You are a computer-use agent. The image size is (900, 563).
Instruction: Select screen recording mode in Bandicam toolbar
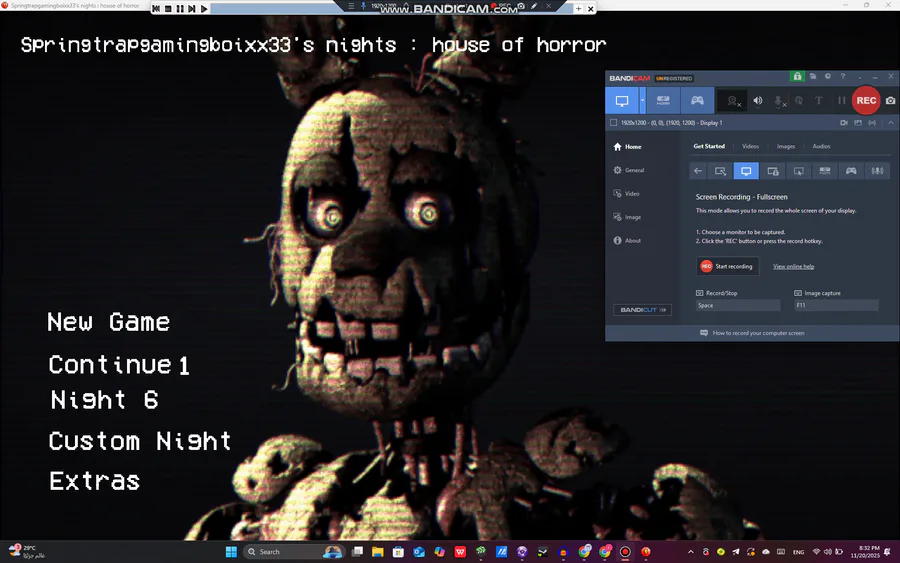tap(622, 100)
